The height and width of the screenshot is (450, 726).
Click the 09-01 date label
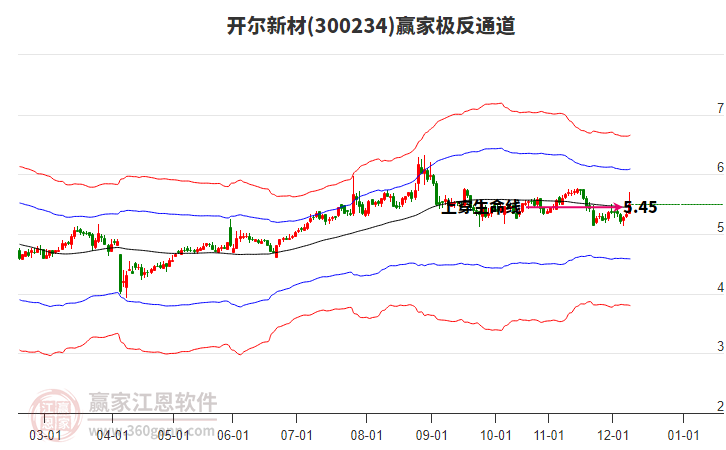pos(432,436)
